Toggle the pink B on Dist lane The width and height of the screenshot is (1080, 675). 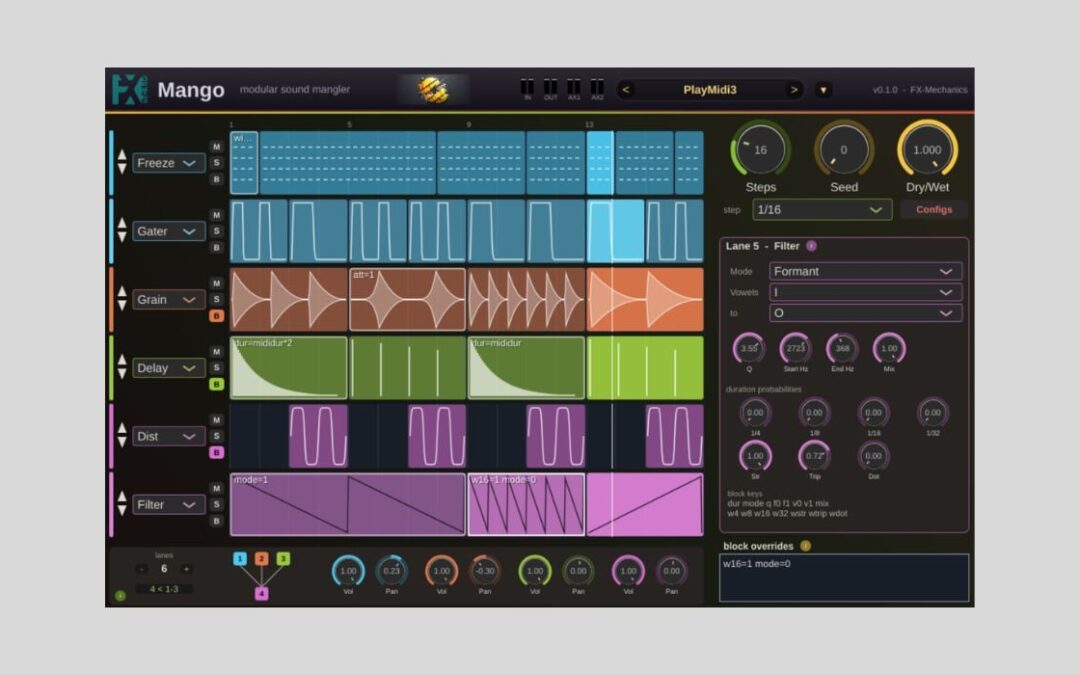point(216,453)
